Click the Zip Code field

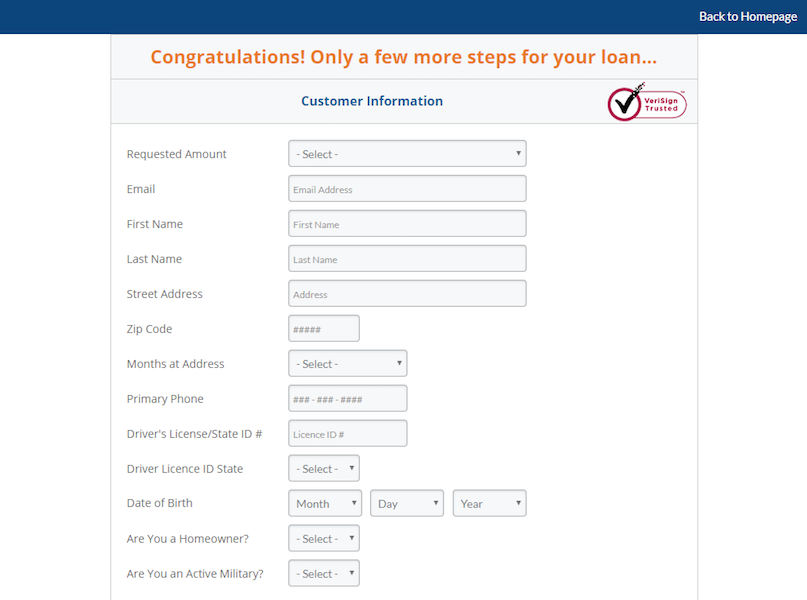point(323,329)
